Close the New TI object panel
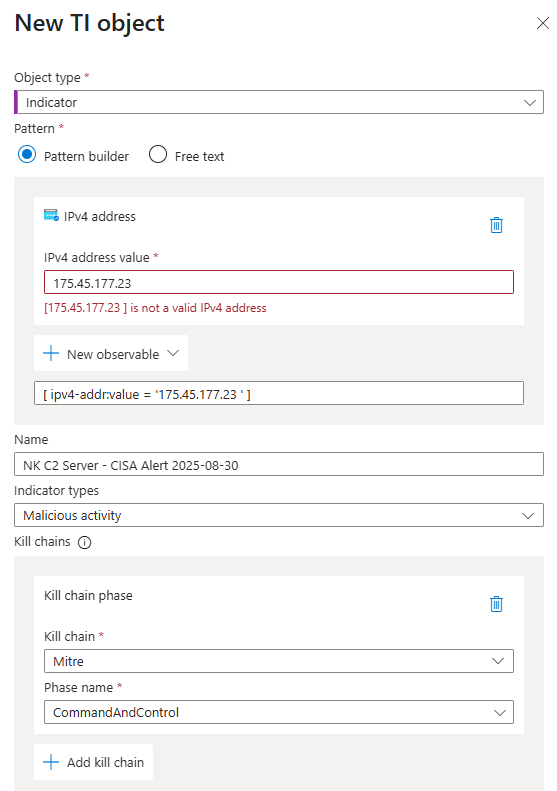The image size is (557, 791). pos(543,23)
